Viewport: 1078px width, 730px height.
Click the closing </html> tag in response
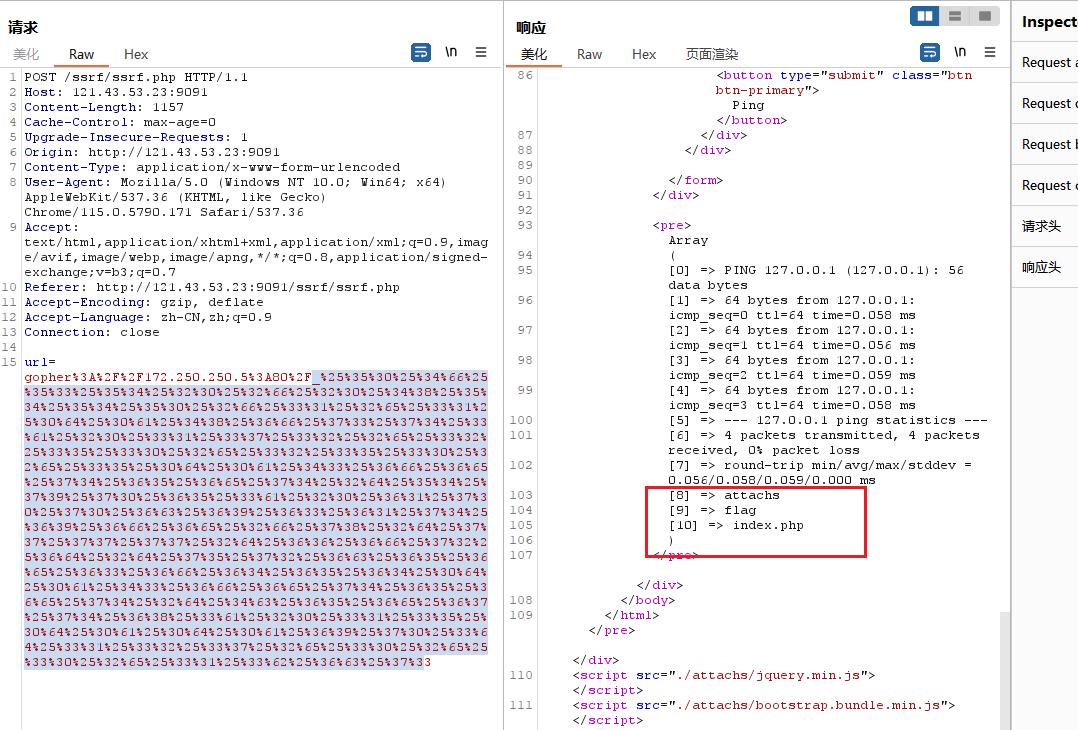pos(632,616)
